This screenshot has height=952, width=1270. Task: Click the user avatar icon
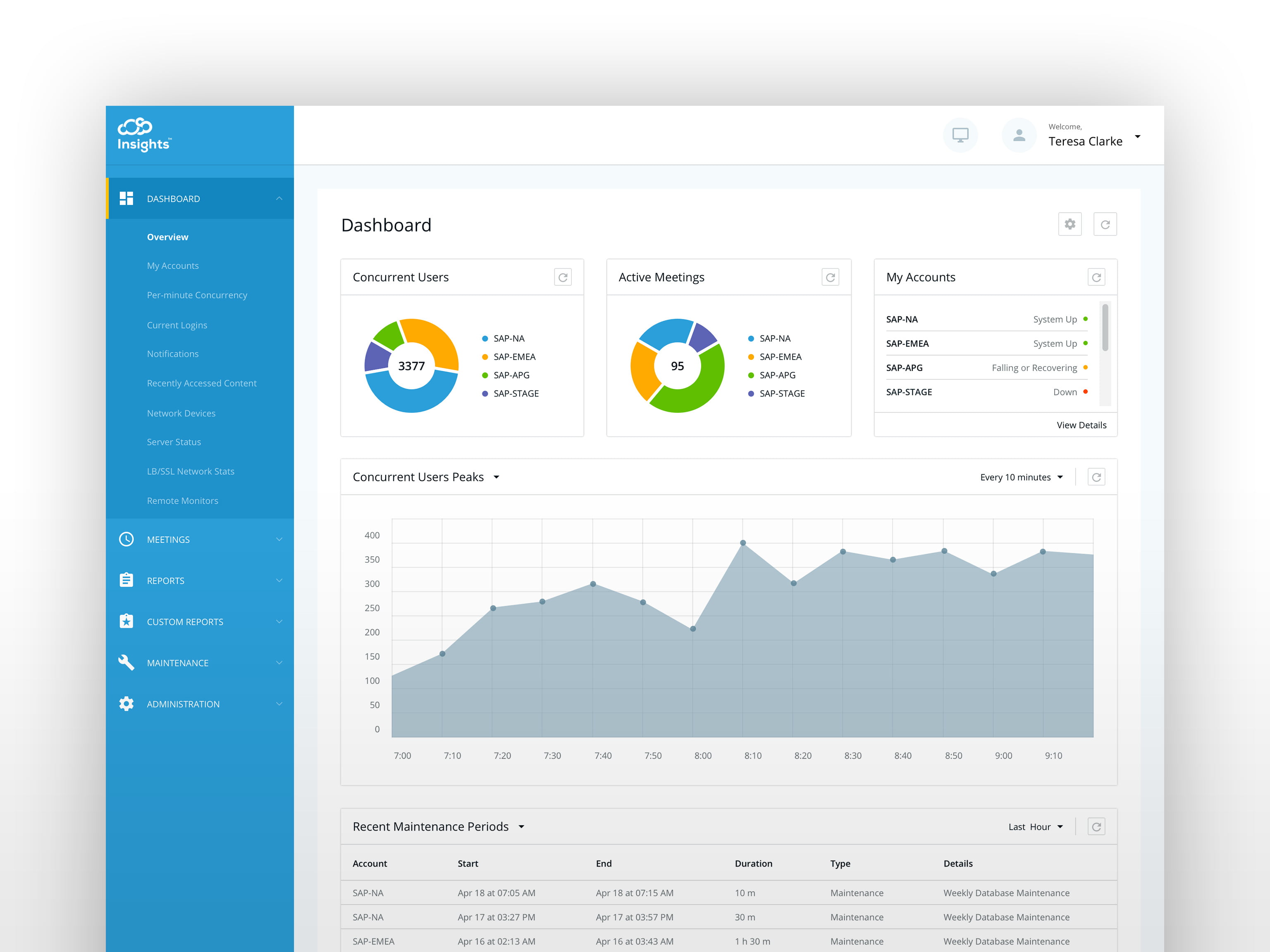click(1019, 135)
